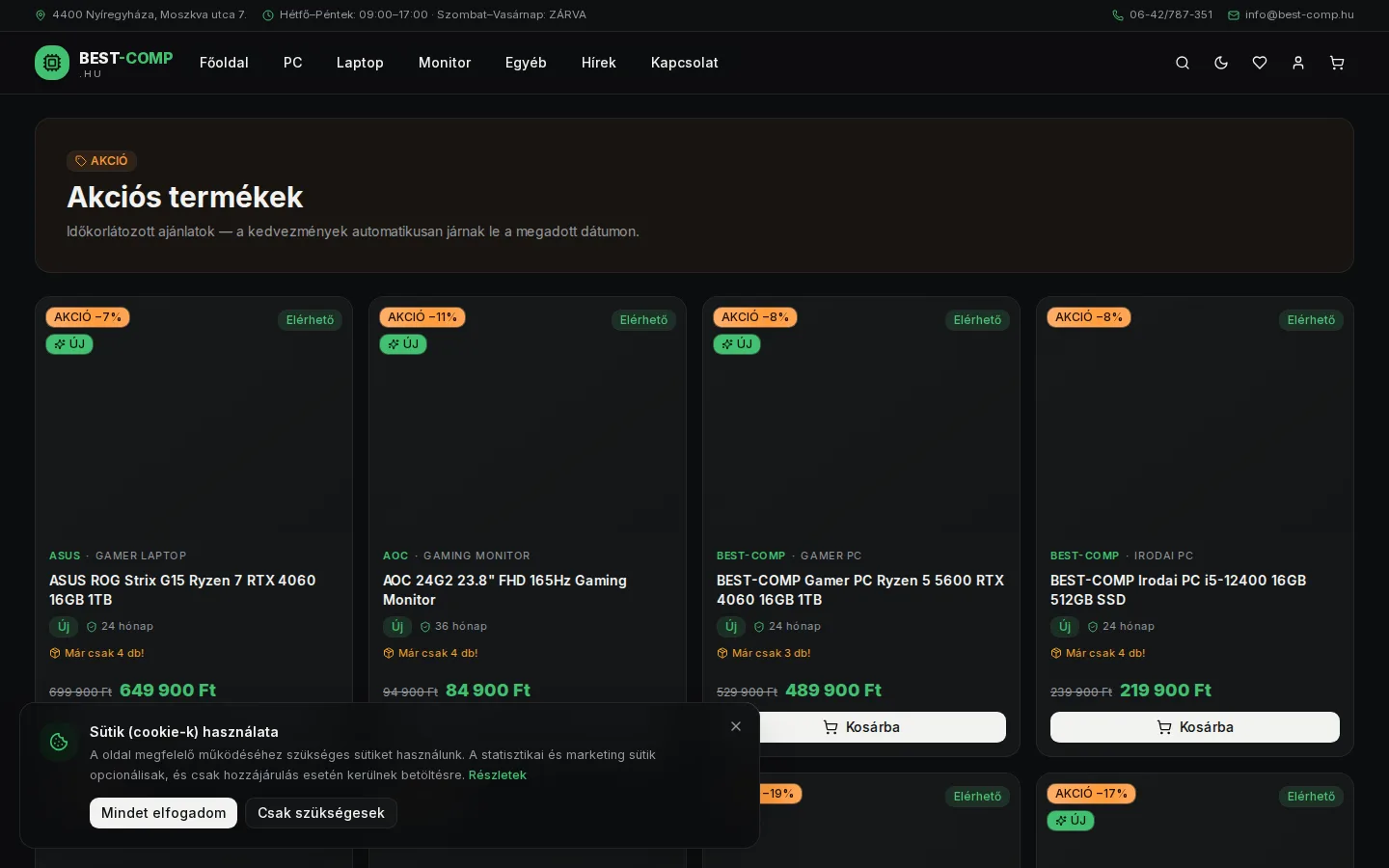Click the ÚJ badge on ASUS card

(x=69, y=344)
